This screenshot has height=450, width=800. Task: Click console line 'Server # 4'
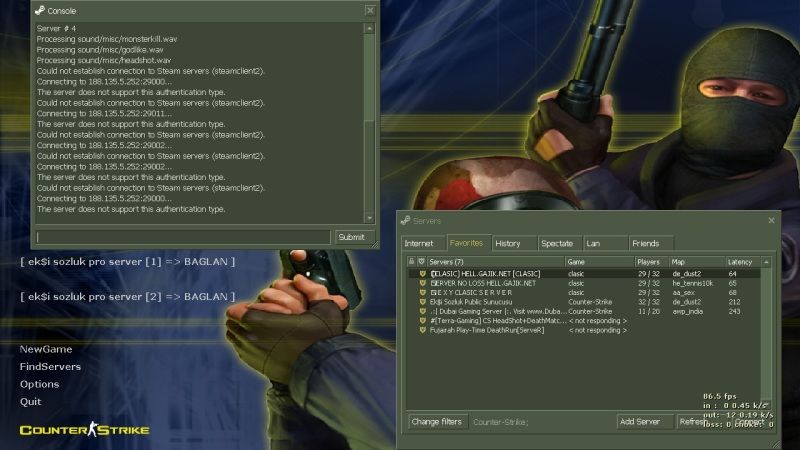(56, 29)
